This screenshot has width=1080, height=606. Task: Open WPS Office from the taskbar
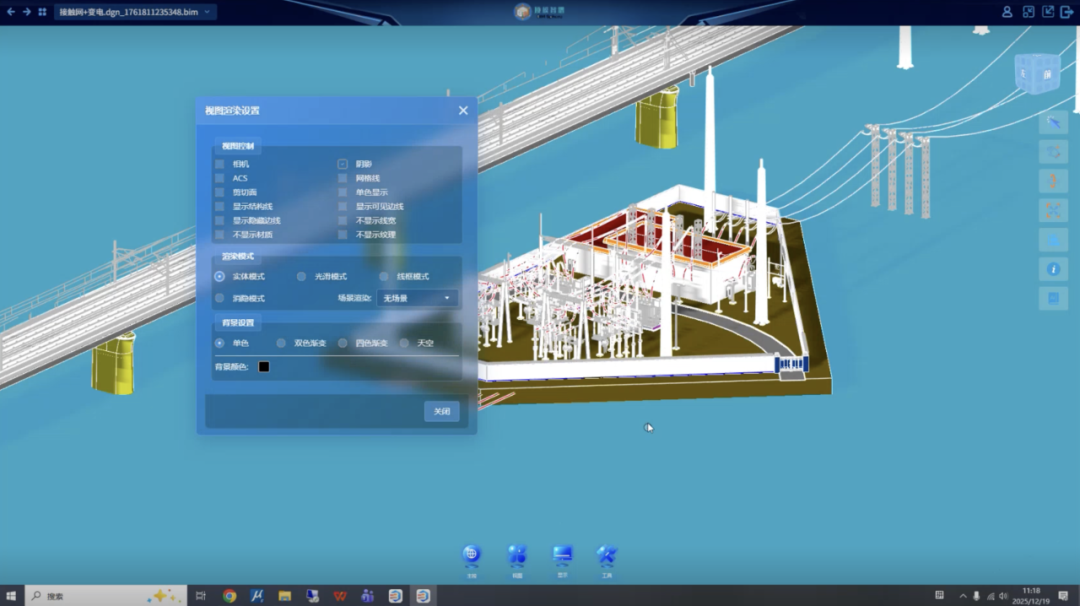tap(340, 596)
